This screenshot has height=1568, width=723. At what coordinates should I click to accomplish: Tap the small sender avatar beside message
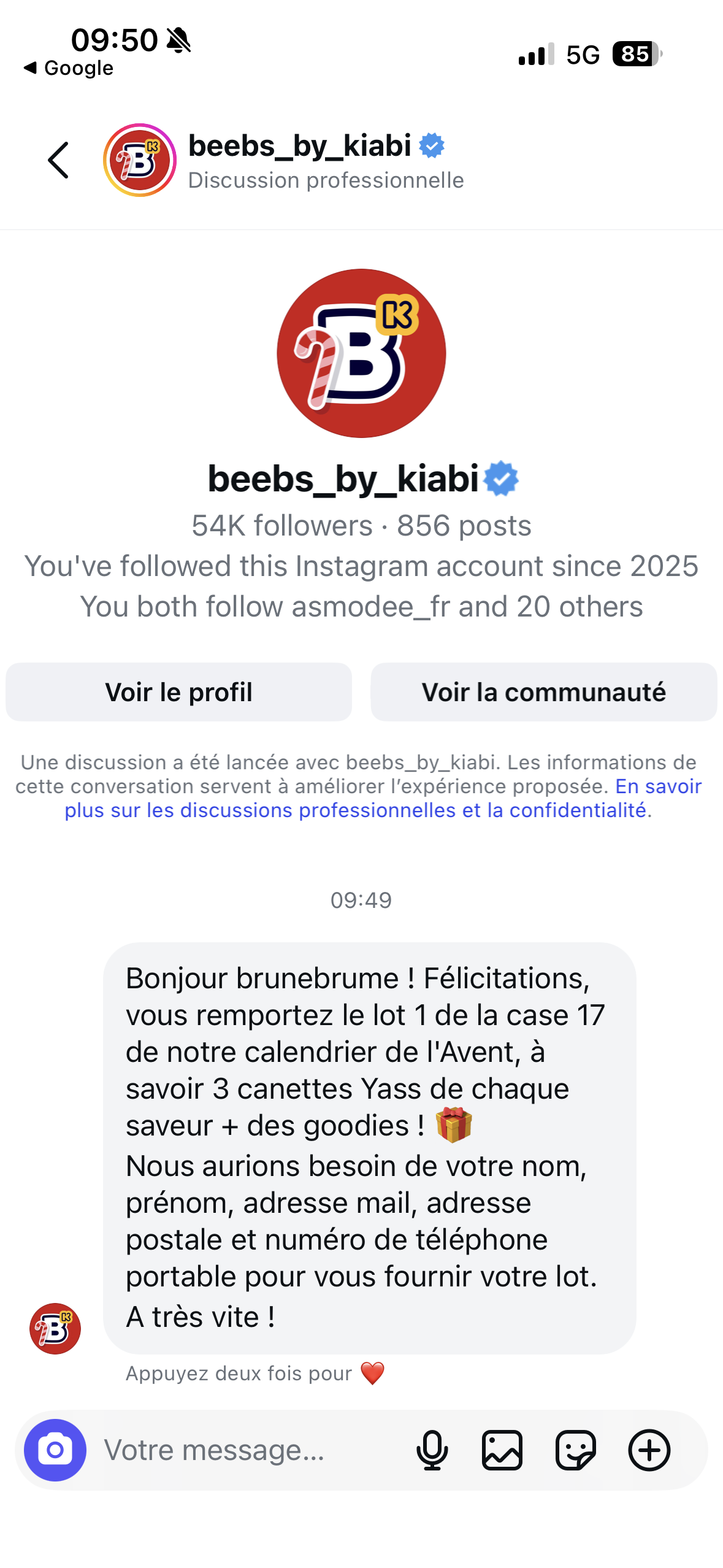click(x=55, y=1329)
